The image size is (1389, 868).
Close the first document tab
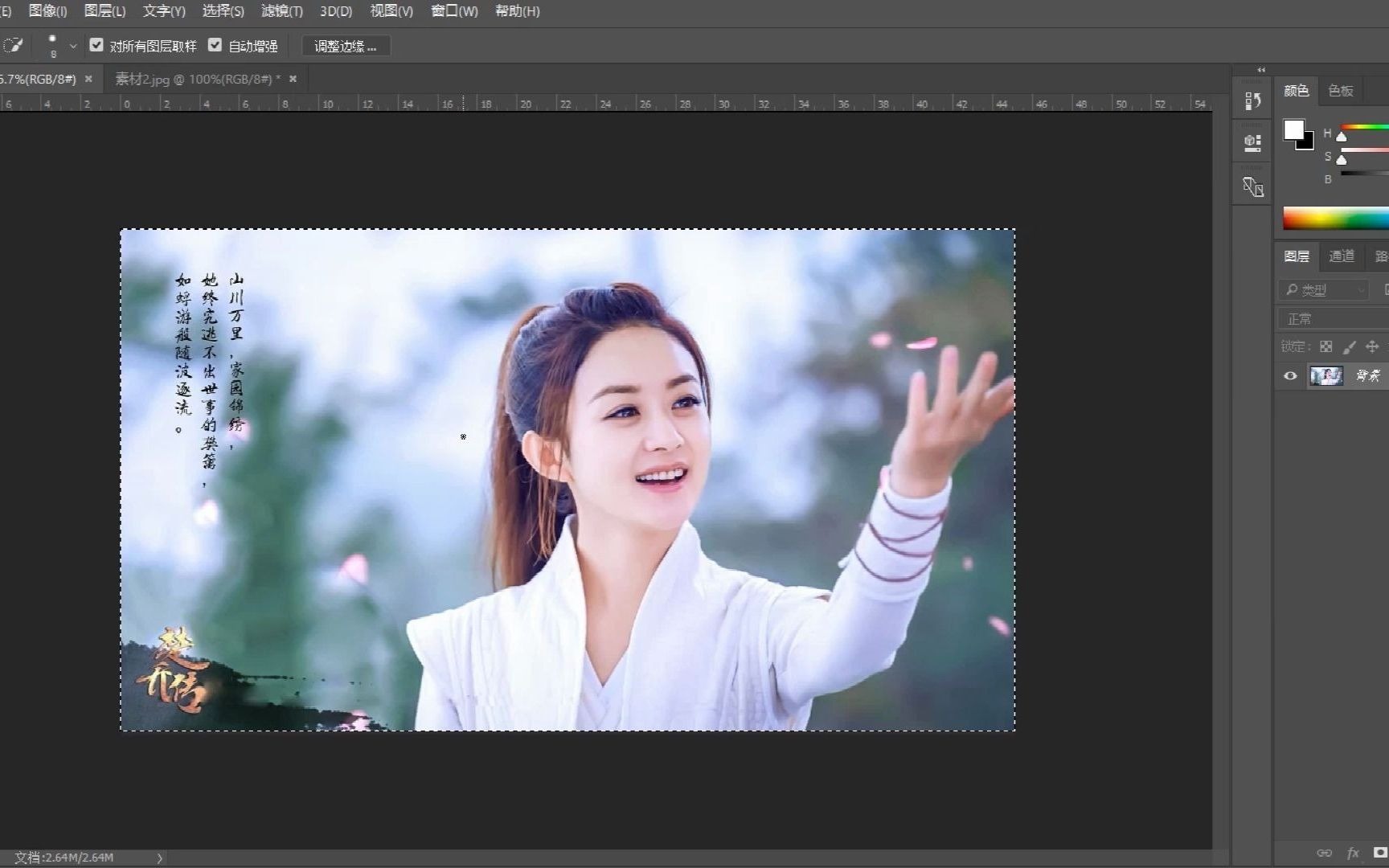(x=88, y=79)
